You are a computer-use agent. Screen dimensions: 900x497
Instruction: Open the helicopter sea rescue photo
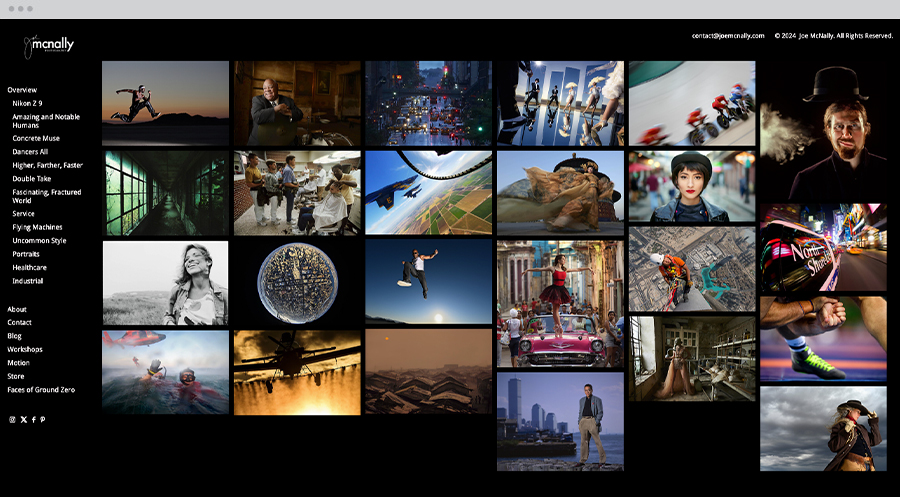[x=165, y=372]
